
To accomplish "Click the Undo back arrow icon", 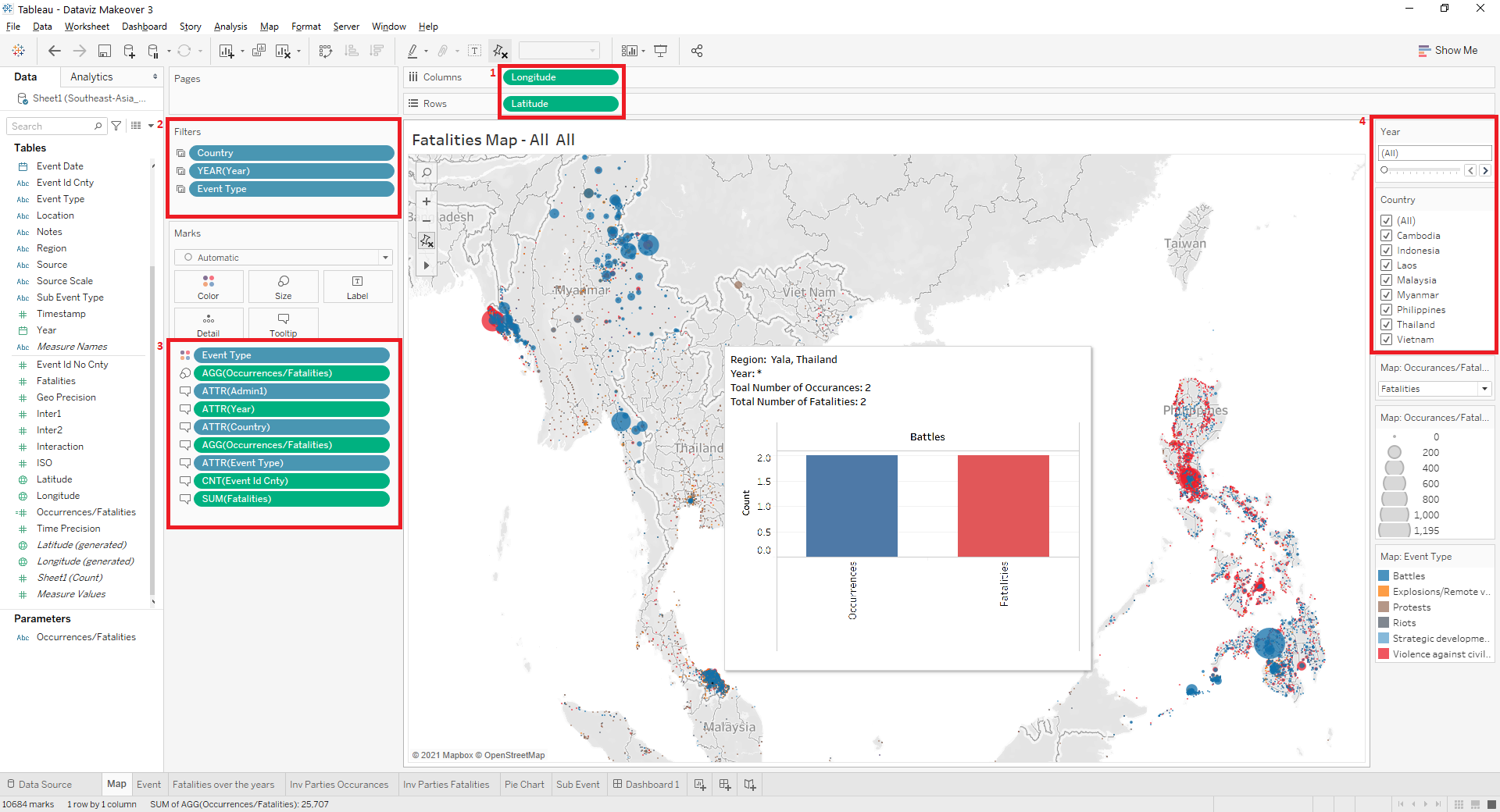I will click(x=54, y=52).
